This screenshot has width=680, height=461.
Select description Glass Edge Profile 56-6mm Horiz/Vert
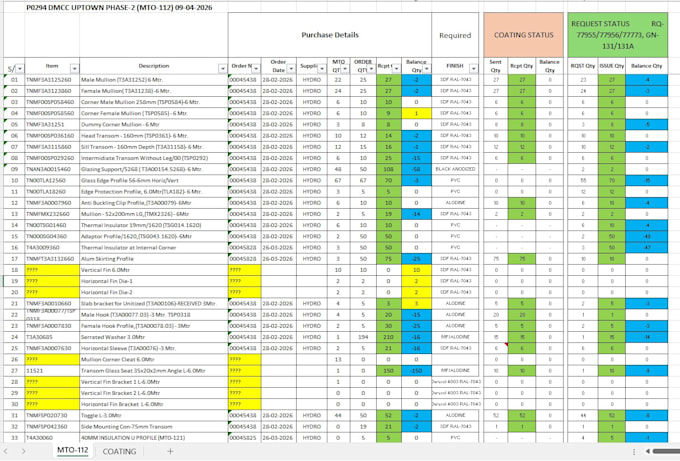(154, 180)
